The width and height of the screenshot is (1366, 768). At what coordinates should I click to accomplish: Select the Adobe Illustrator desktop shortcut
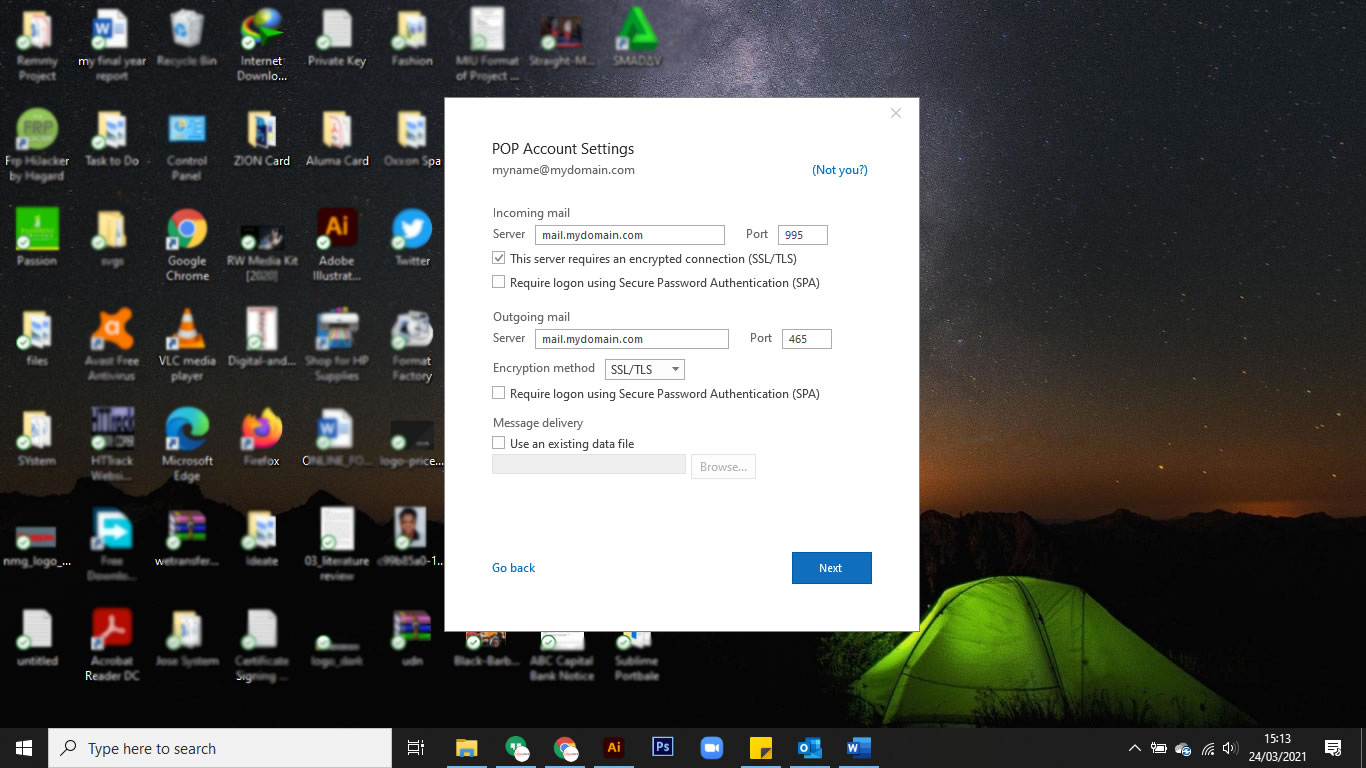coord(337,245)
